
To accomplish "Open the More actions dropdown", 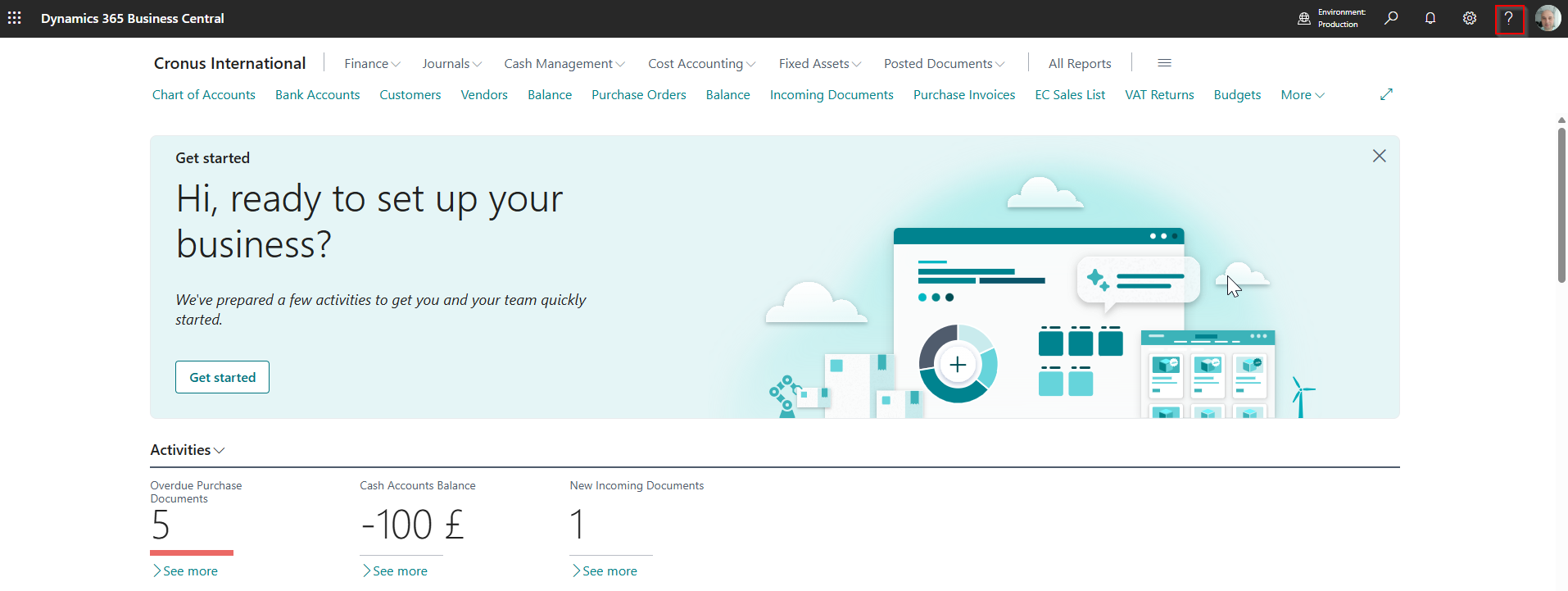I will [1303, 95].
